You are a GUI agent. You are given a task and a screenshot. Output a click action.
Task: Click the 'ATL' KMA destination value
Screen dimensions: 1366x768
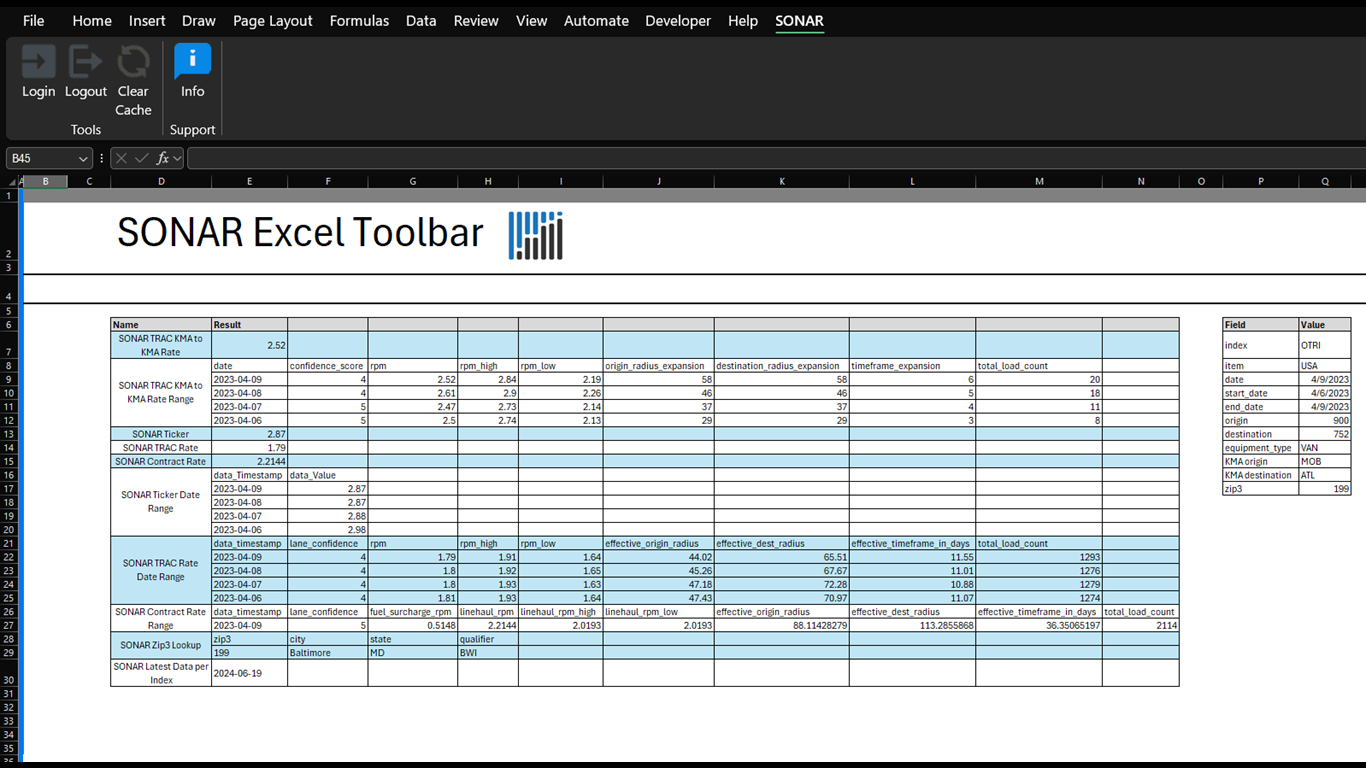(1325, 475)
